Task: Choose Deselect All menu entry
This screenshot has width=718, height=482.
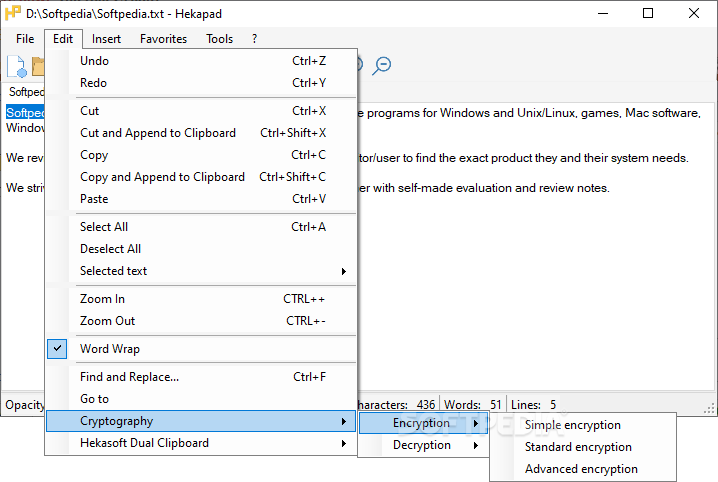Action: (x=201, y=249)
